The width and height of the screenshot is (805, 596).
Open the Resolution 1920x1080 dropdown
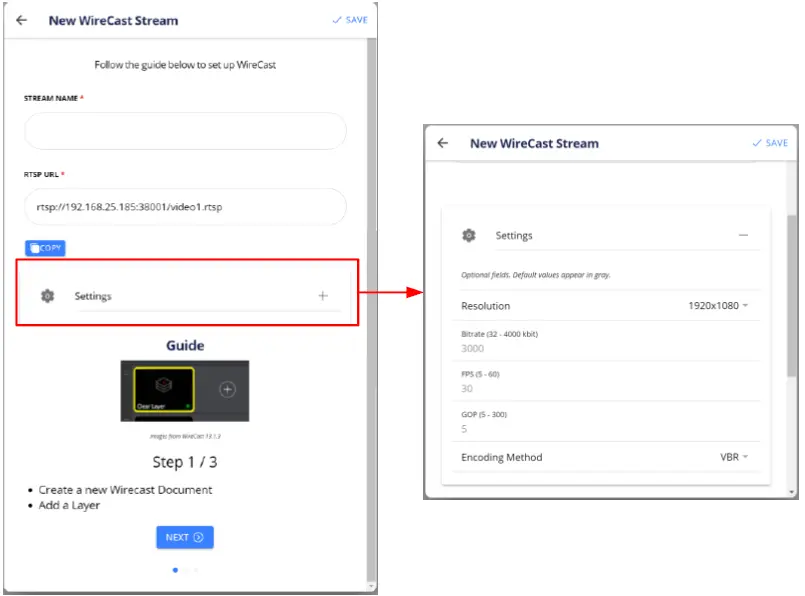point(718,305)
